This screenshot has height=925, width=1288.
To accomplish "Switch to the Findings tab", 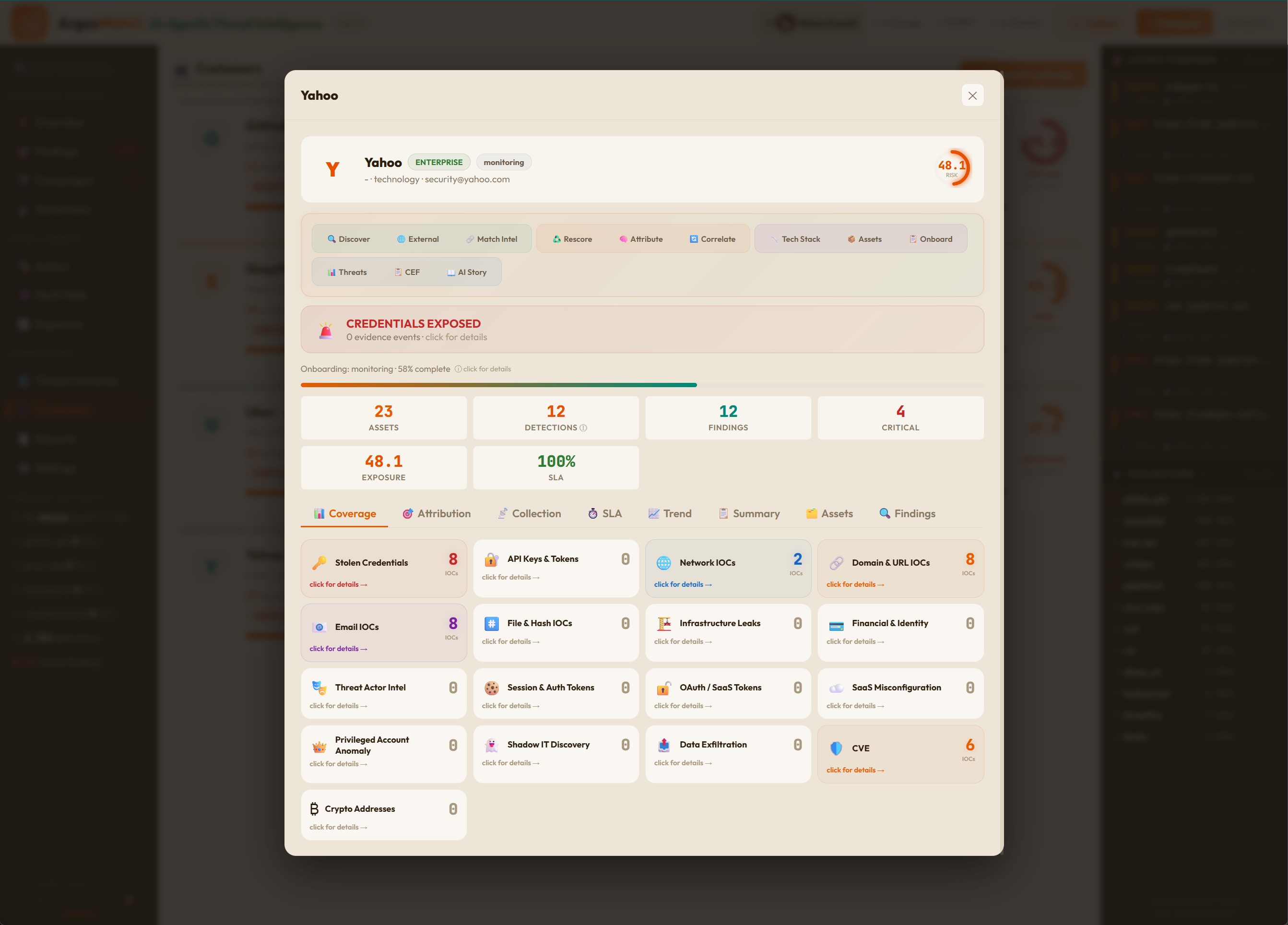I will coord(907,513).
